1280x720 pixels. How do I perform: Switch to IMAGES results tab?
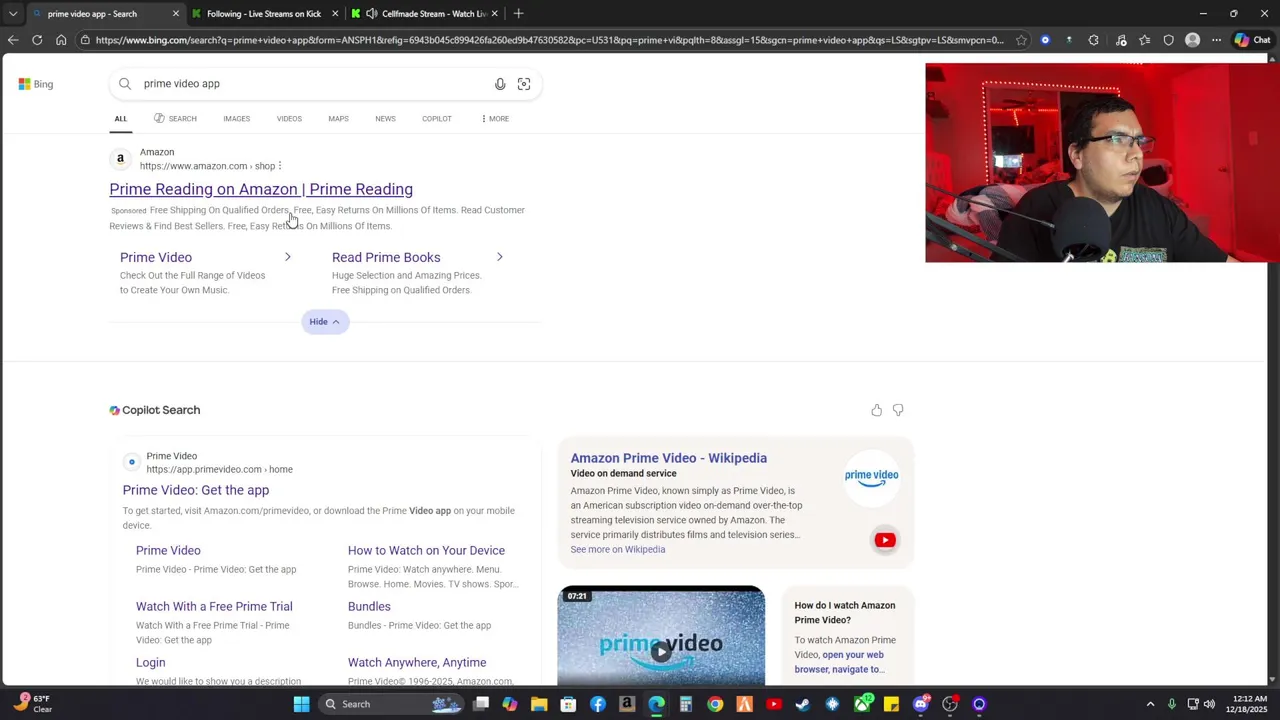[x=237, y=118]
